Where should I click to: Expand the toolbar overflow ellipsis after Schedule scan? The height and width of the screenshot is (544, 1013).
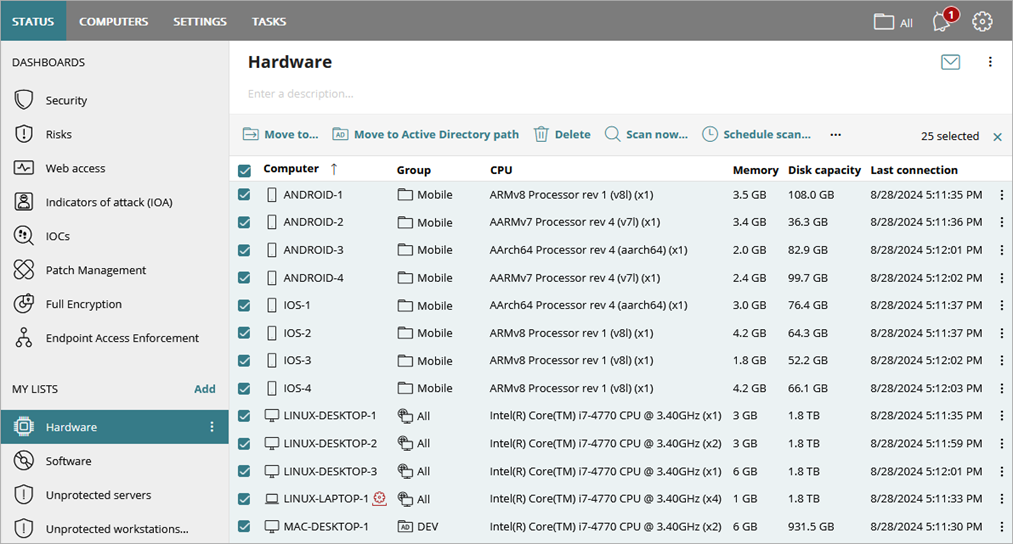tap(836, 134)
